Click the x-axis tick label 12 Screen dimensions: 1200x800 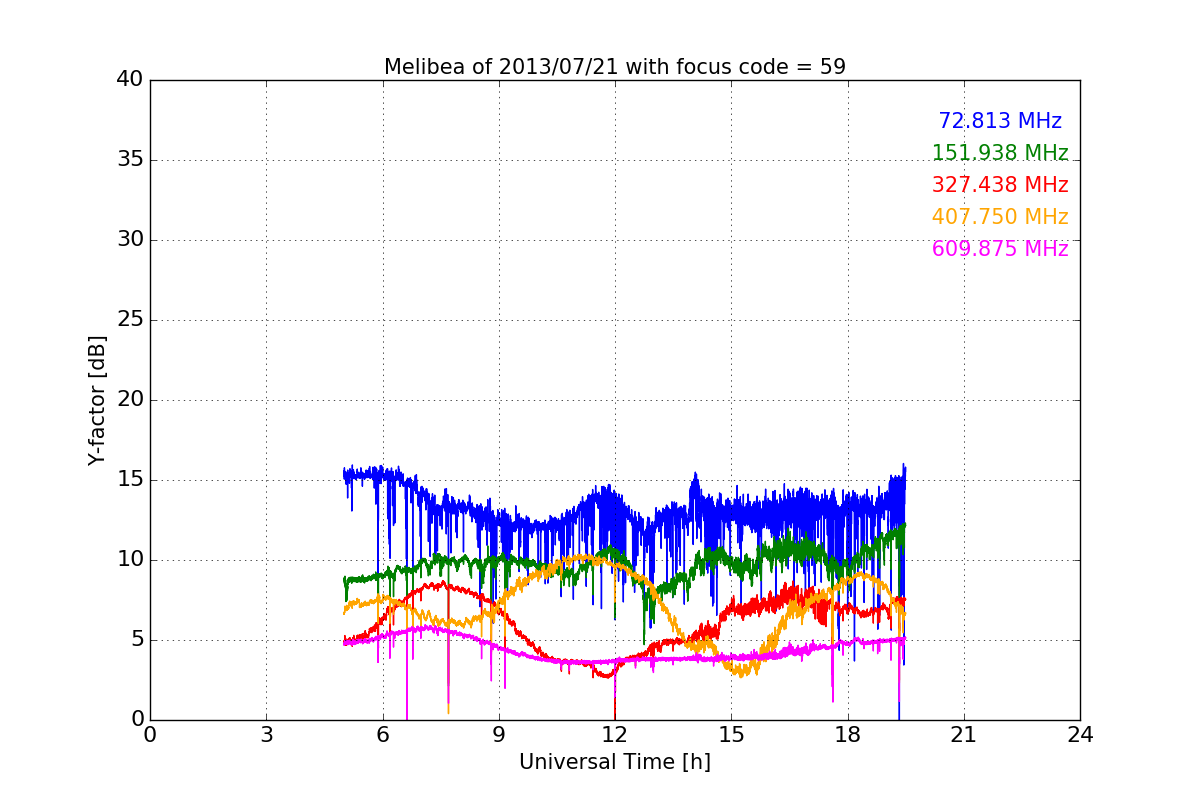pyautogui.click(x=615, y=735)
